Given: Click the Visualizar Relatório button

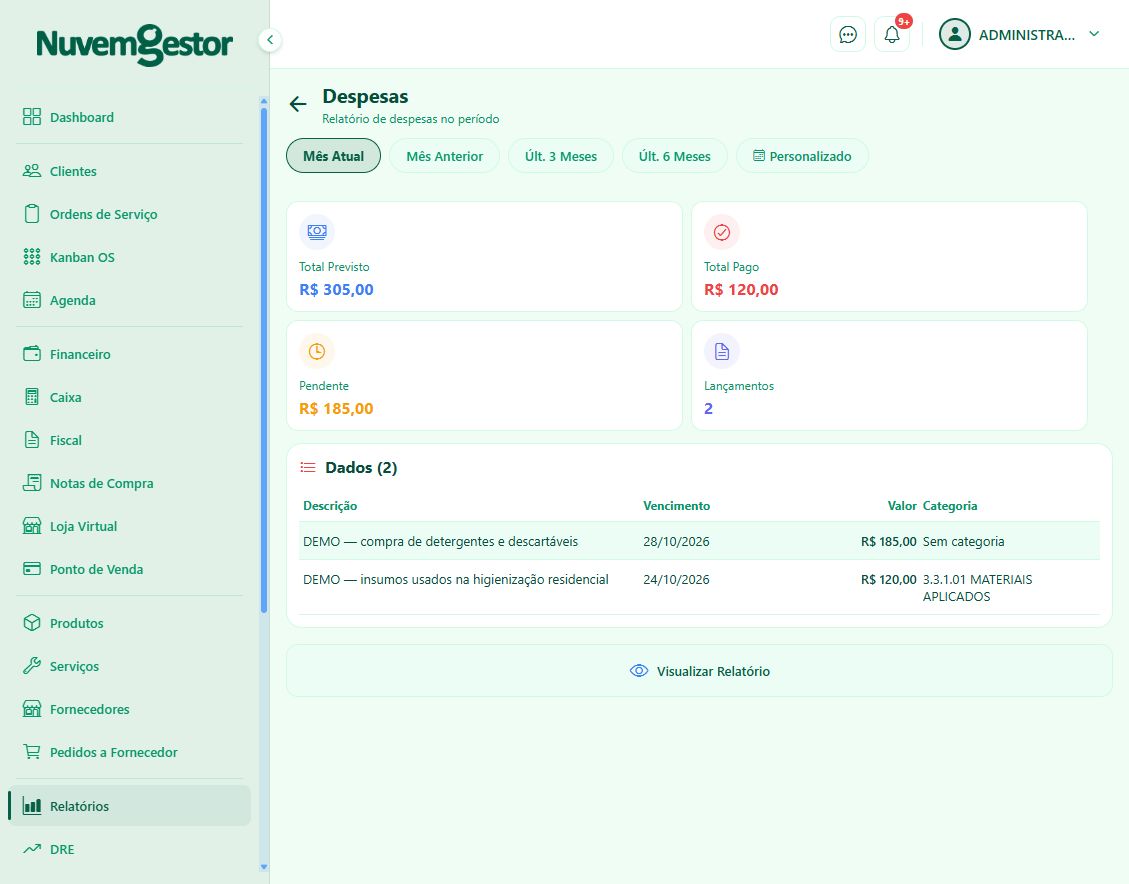Looking at the screenshot, I should [699, 671].
